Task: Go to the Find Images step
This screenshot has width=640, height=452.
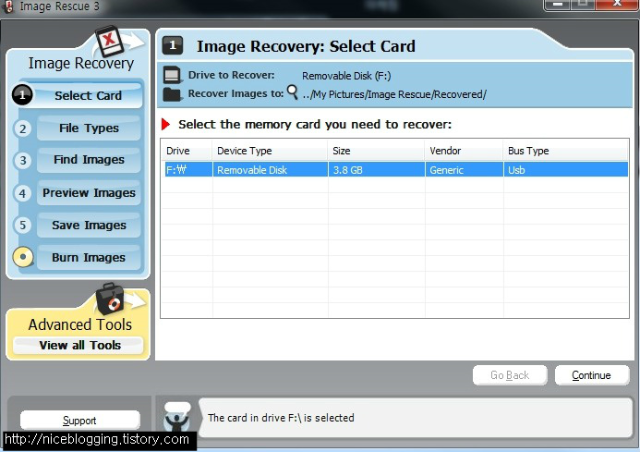Action: [x=89, y=160]
